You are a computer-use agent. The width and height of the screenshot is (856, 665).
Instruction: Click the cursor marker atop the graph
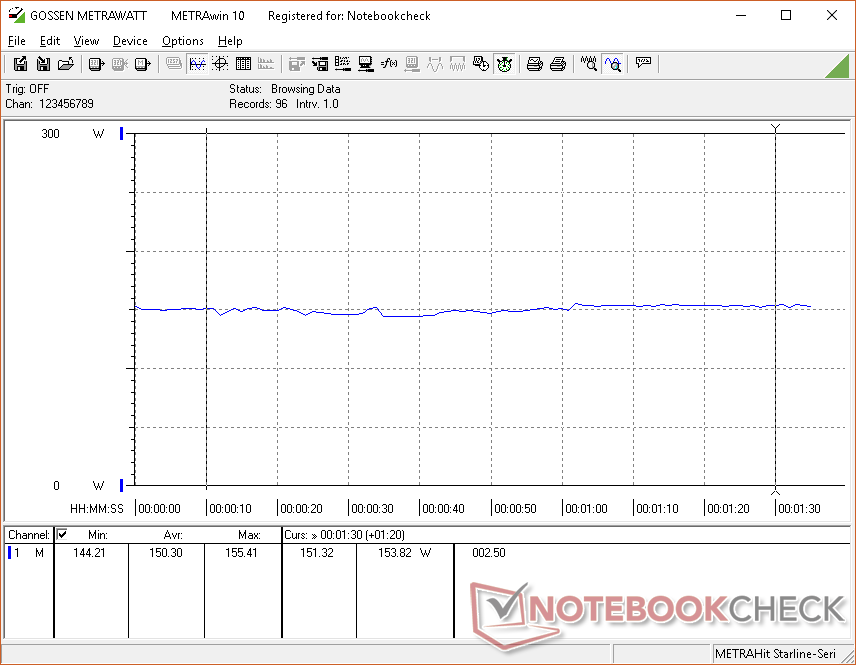click(x=775, y=128)
